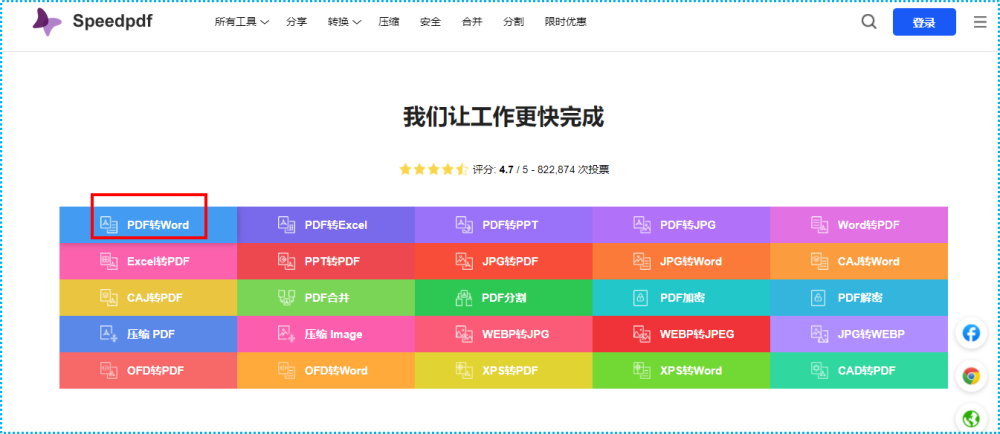1000x434 pixels.
Task: Open the 分割 menu item
Action: coord(513,22)
